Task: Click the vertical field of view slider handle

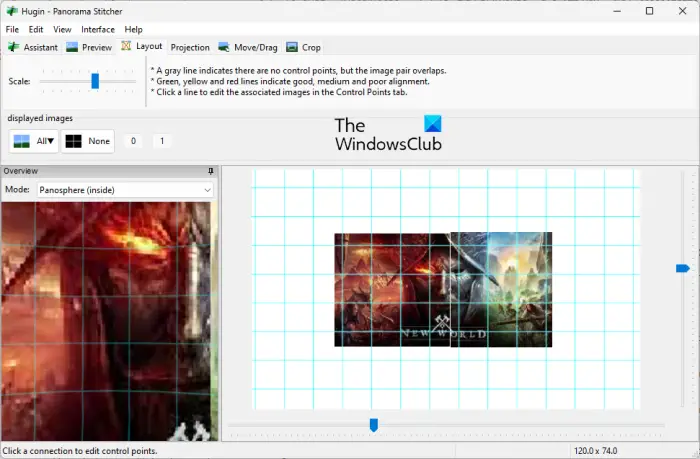Action: (683, 268)
